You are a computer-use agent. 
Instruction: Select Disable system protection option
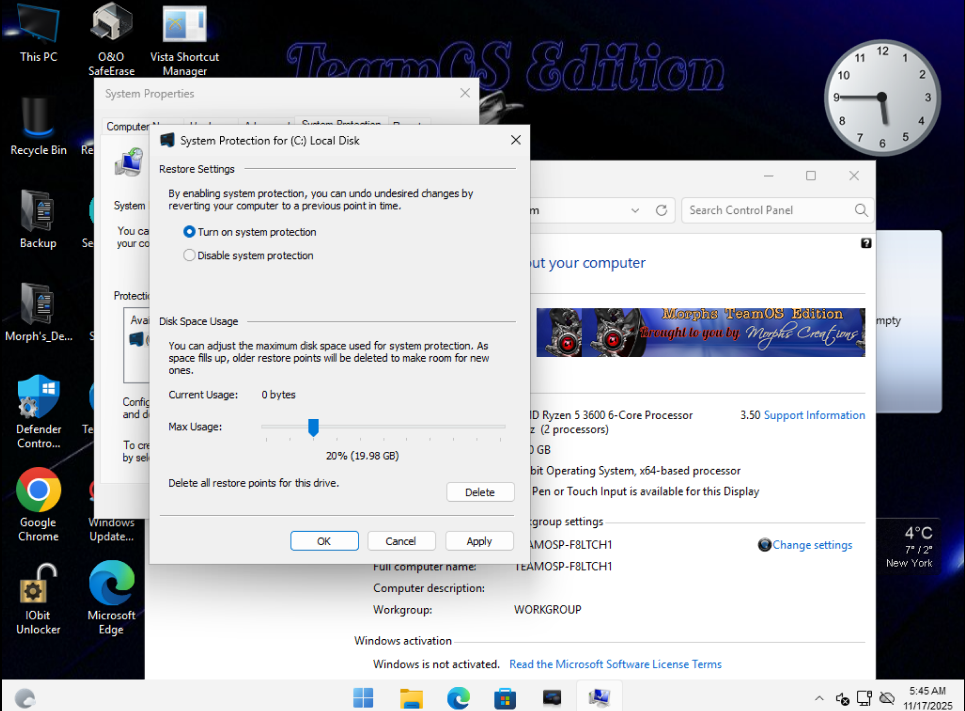point(190,256)
